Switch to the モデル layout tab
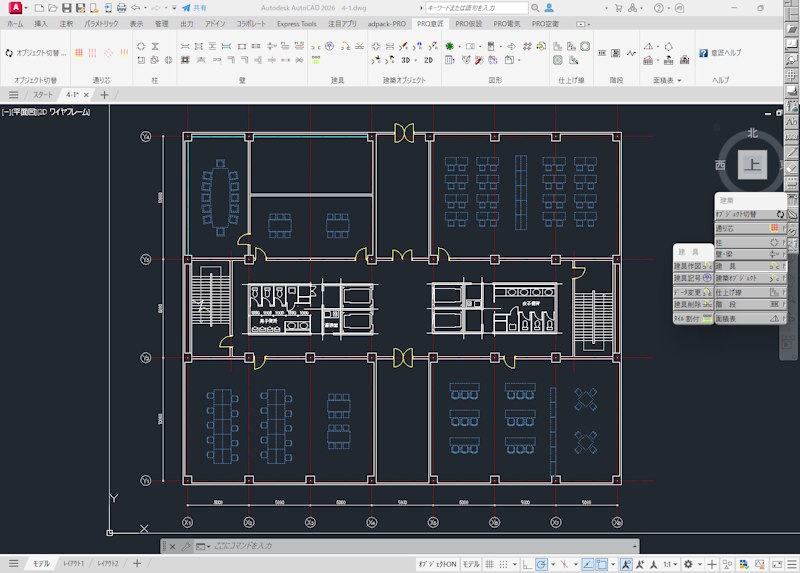Screen dimensions: 800x573 click(41, 564)
